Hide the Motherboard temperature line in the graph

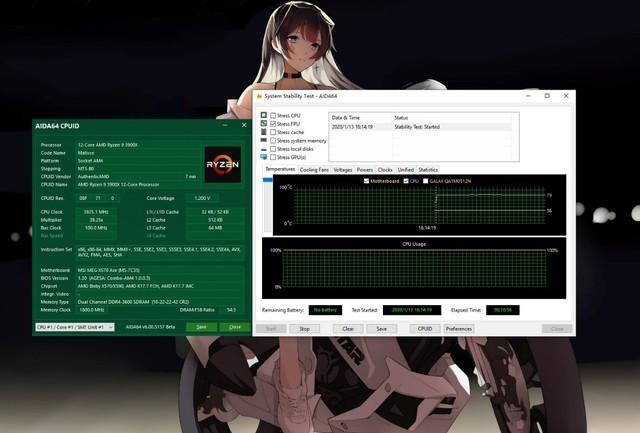(366, 181)
